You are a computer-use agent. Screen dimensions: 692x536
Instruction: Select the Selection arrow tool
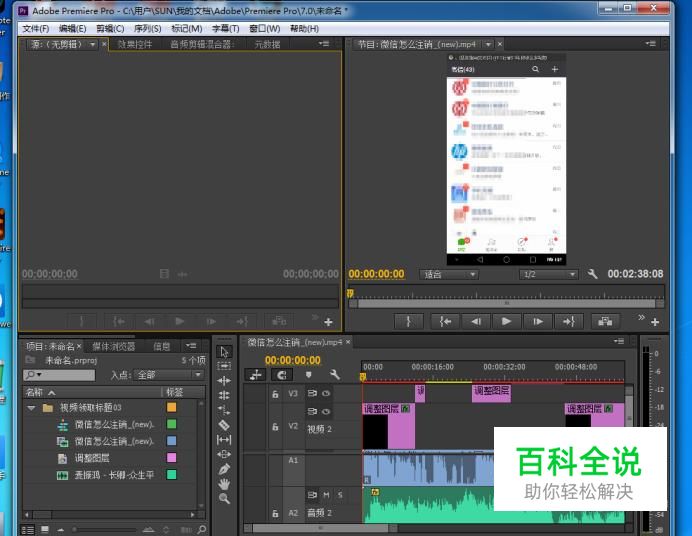(224, 352)
